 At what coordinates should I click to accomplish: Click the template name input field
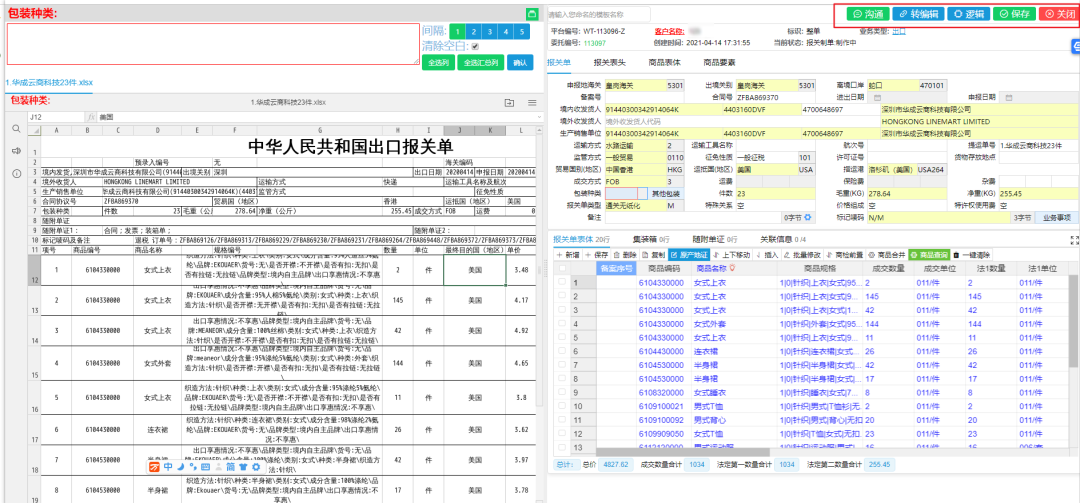[598, 14]
